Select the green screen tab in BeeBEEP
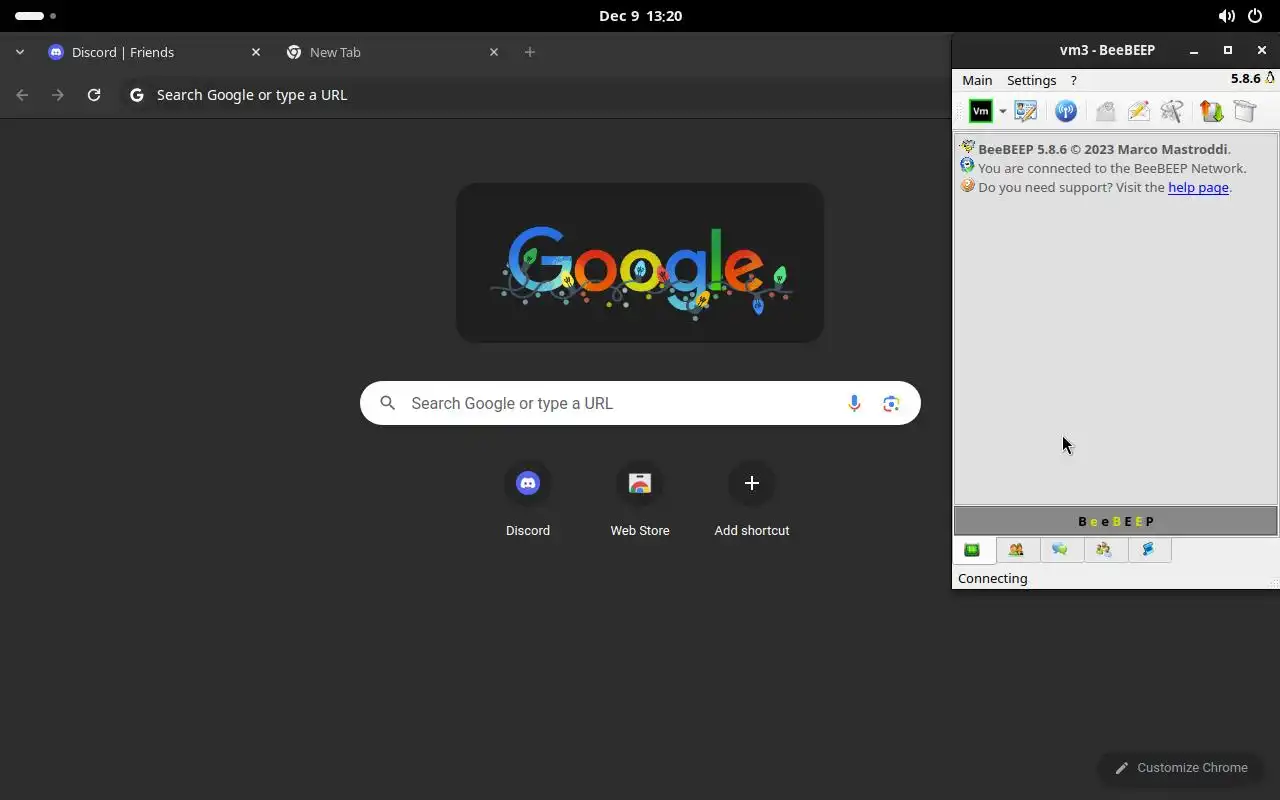 (972, 550)
